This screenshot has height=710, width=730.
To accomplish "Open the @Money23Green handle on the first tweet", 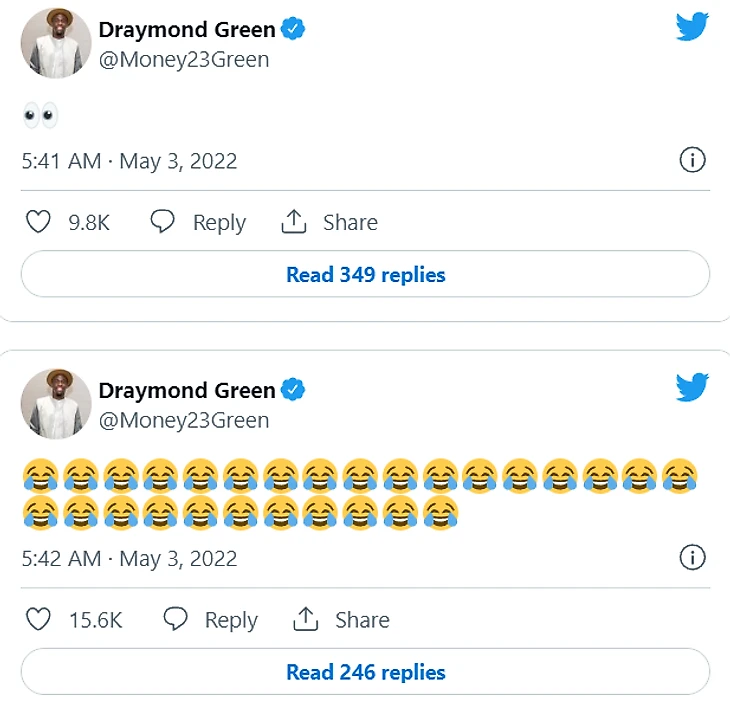I will 184,60.
